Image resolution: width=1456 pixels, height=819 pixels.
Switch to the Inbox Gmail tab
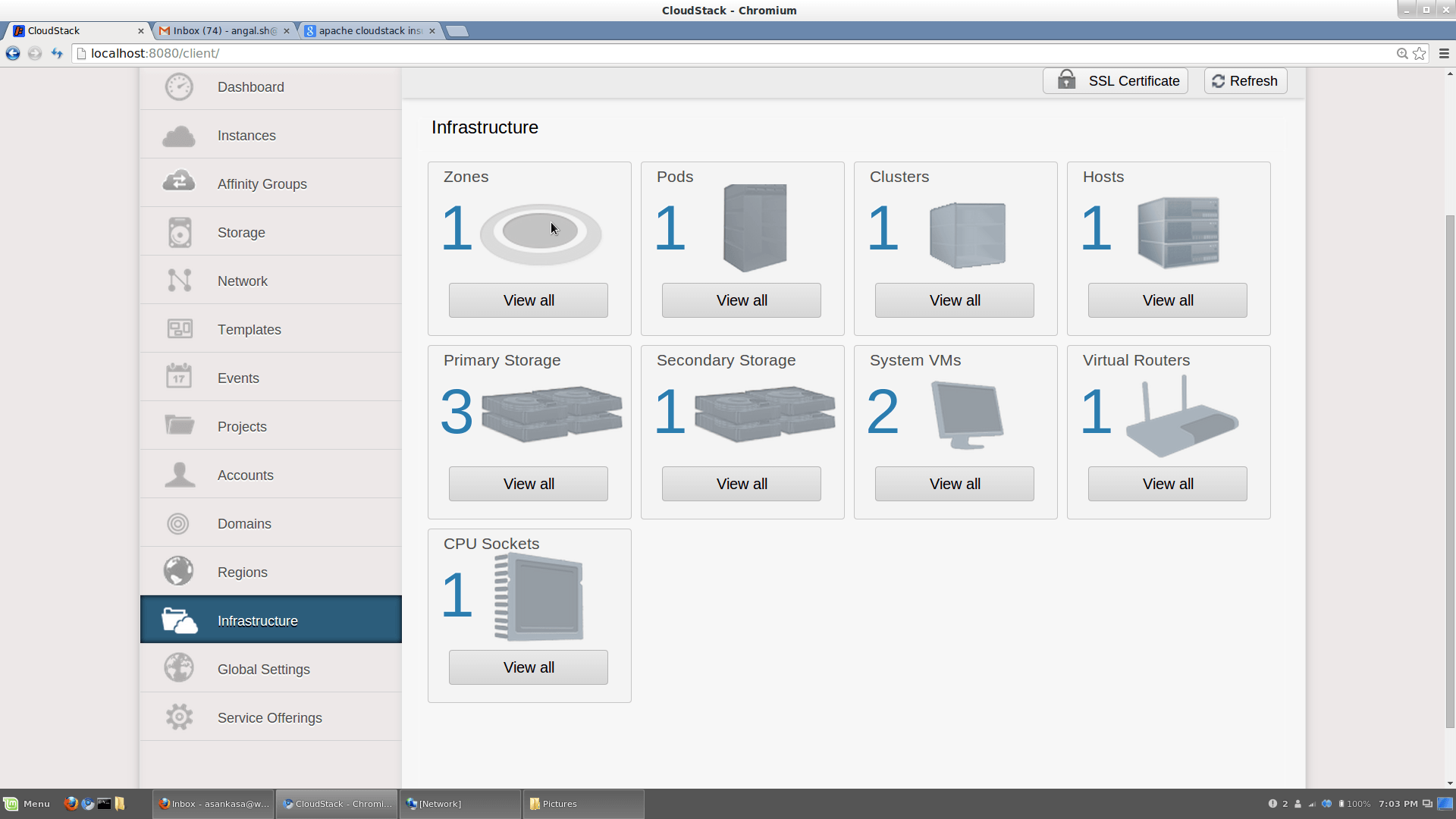[x=223, y=30]
